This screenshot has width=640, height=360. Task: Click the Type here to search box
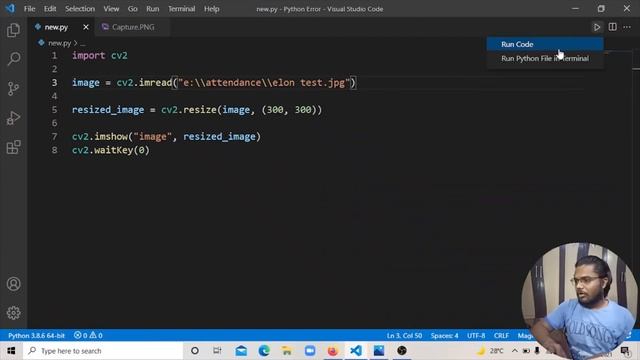click(x=103, y=351)
